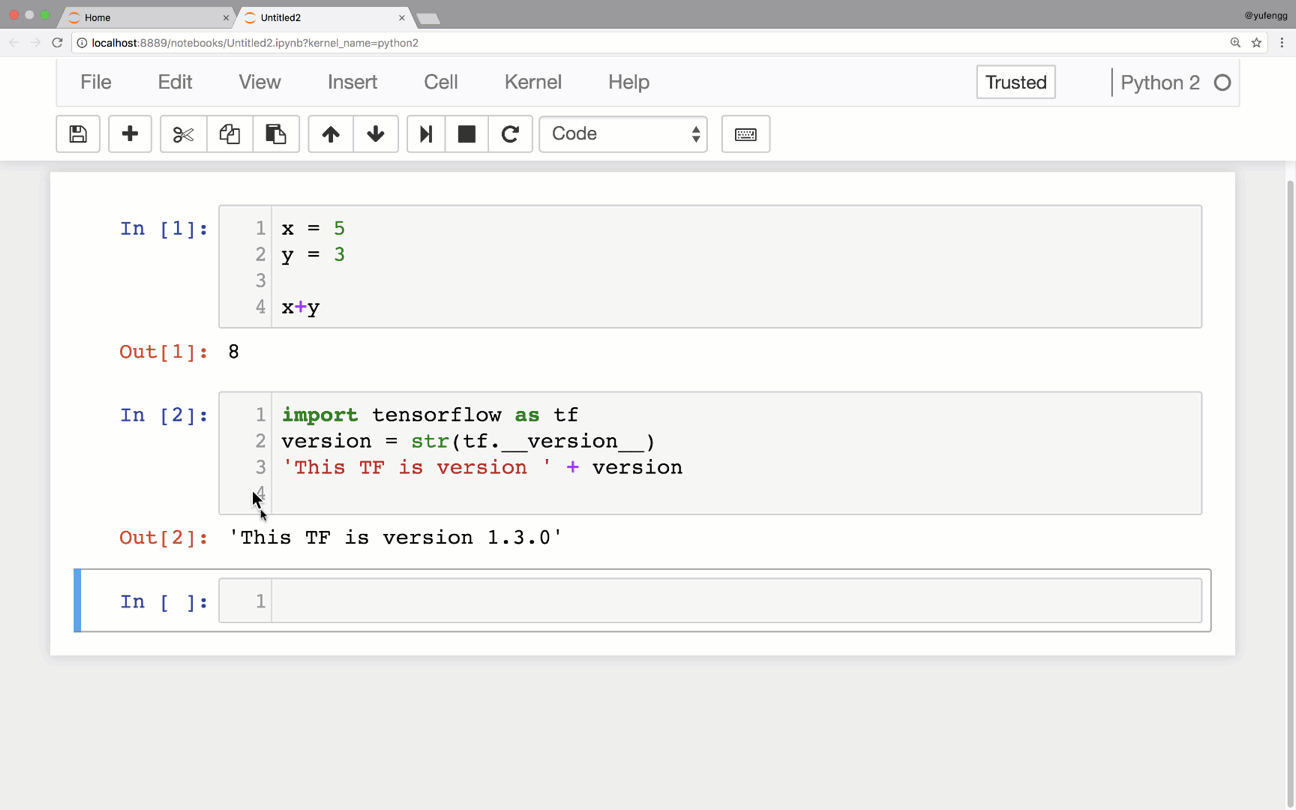Image resolution: width=1296 pixels, height=810 pixels.
Task: View site information icon in address bar
Action: (82, 43)
